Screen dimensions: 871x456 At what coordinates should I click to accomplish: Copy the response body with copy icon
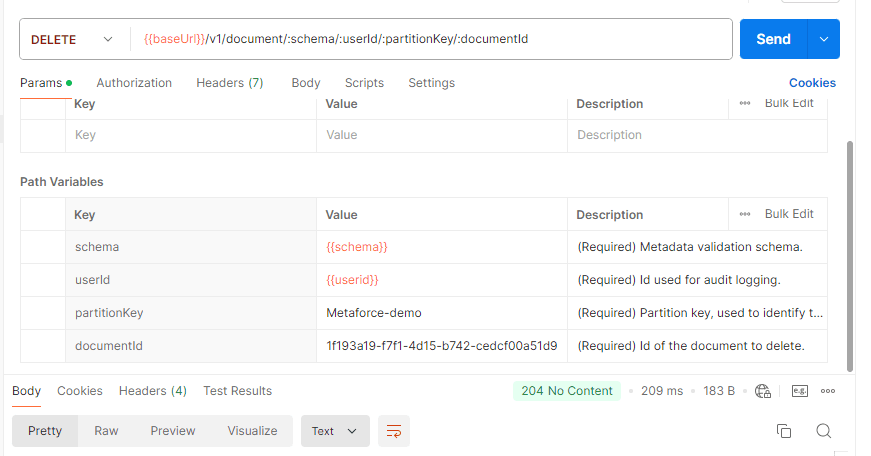[784, 431]
